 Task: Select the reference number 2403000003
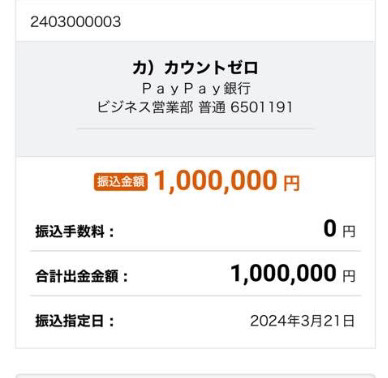tap(76, 22)
